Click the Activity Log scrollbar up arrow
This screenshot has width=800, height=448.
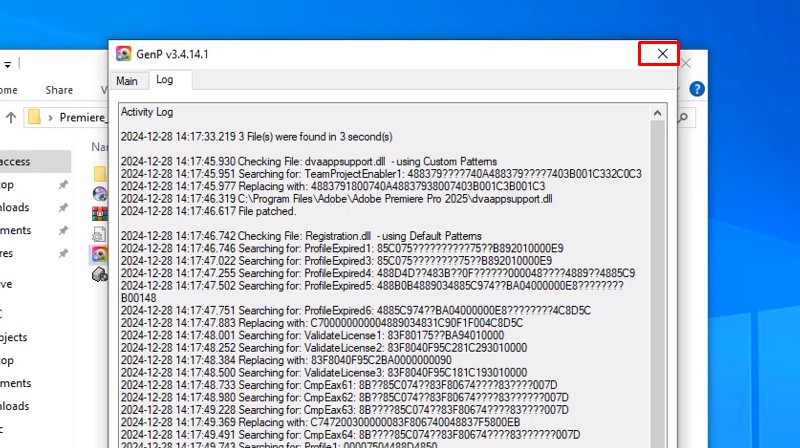tap(658, 109)
